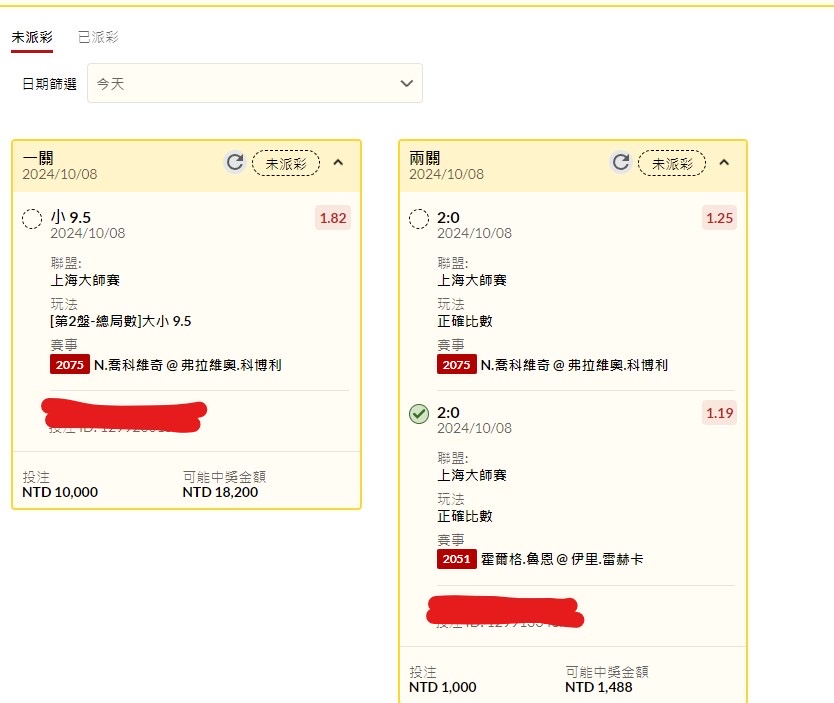This screenshot has width=834, height=703.
Task: Click the 1.25 odds badge
Action: pyautogui.click(x=719, y=218)
